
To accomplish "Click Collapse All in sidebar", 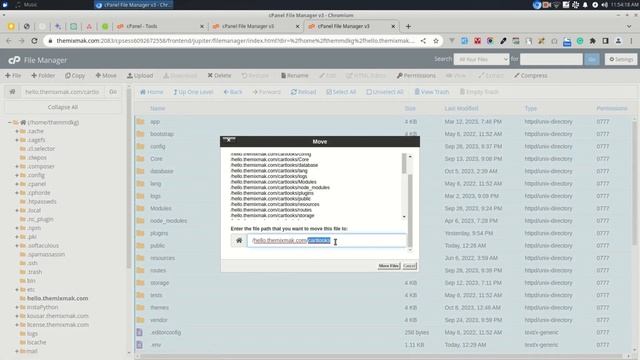I will (x=62, y=107).
